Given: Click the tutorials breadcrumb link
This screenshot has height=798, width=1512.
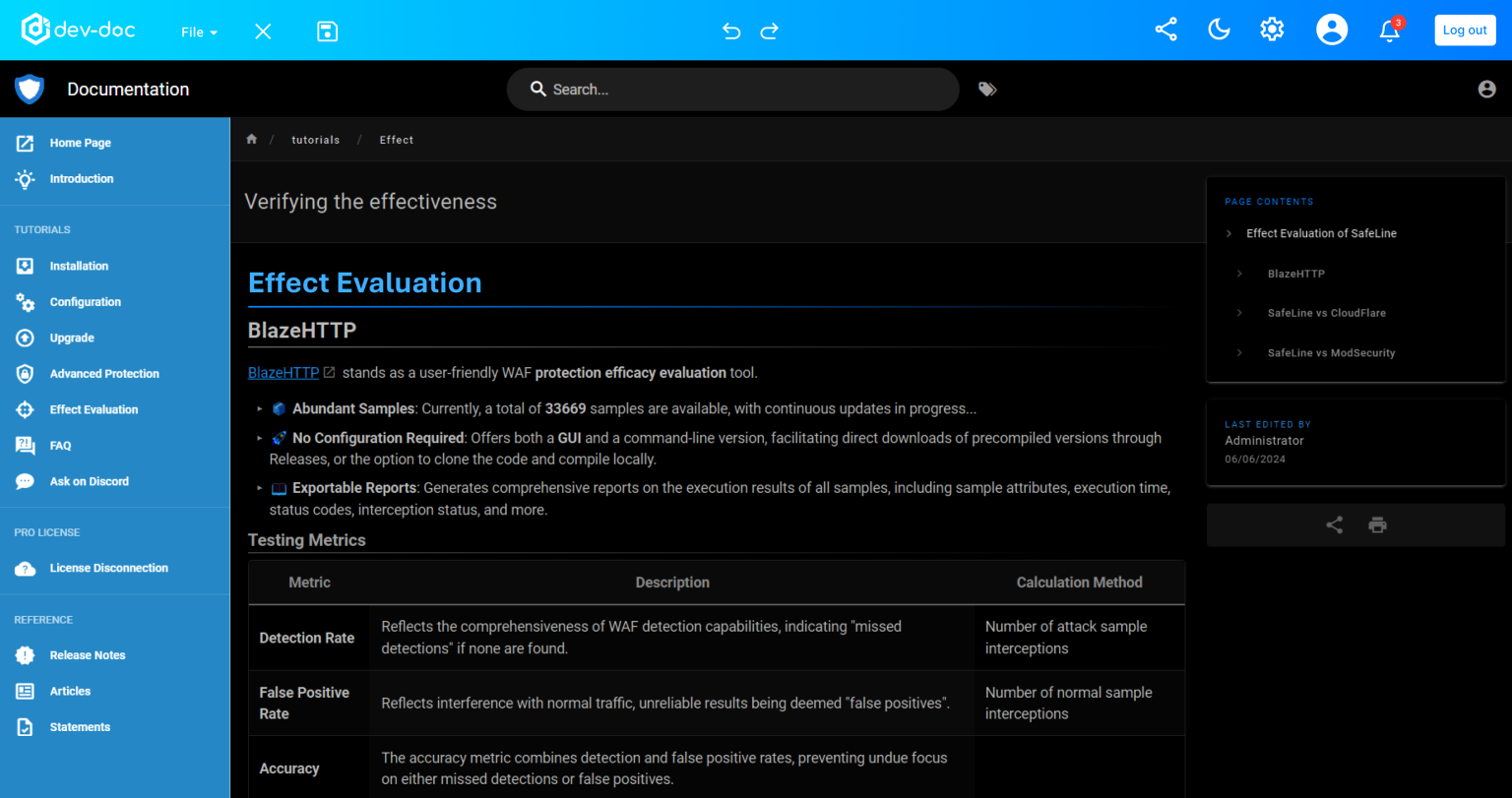Looking at the screenshot, I should tap(315, 140).
